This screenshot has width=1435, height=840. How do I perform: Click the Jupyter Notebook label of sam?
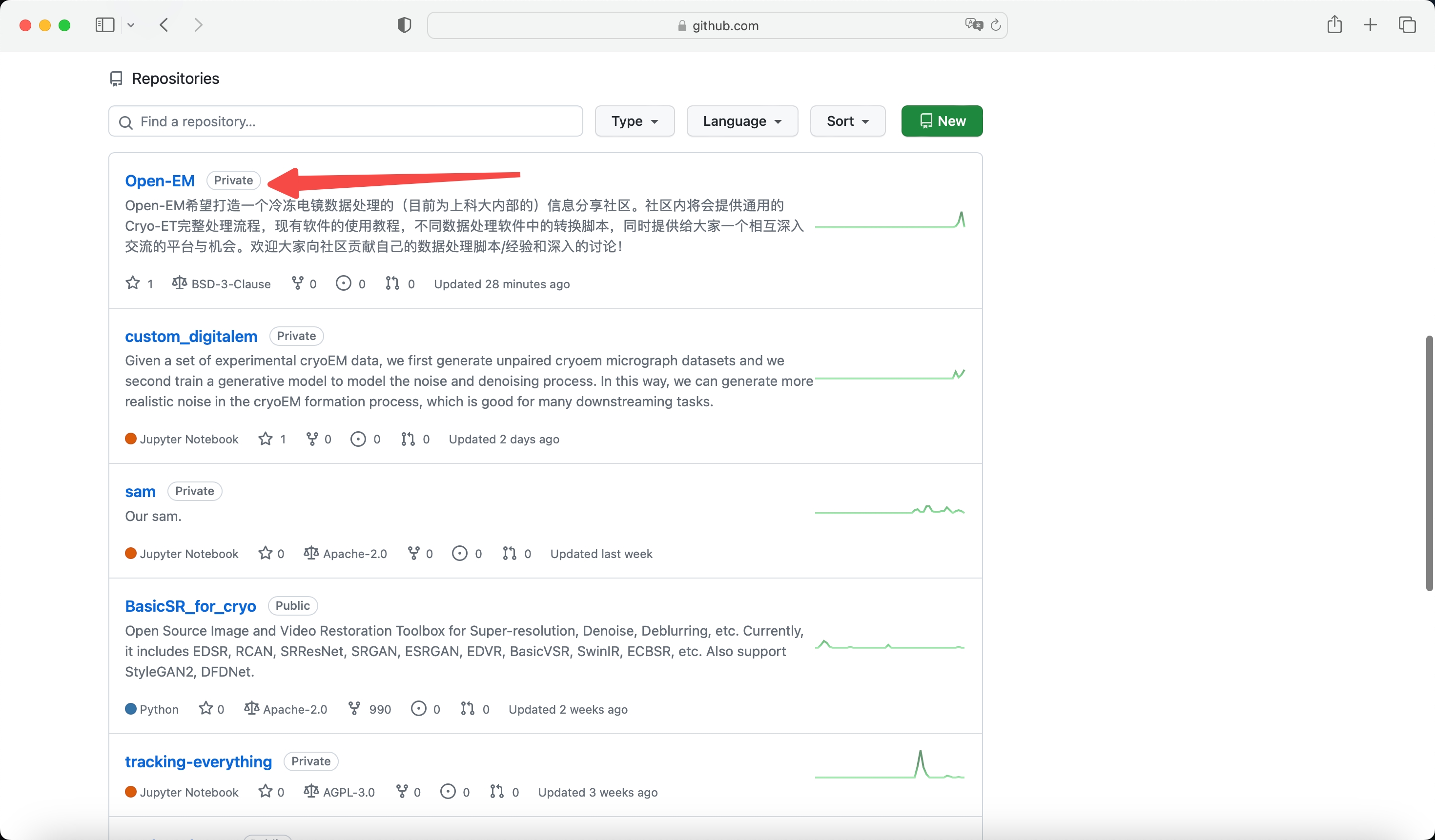pos(182,554)
